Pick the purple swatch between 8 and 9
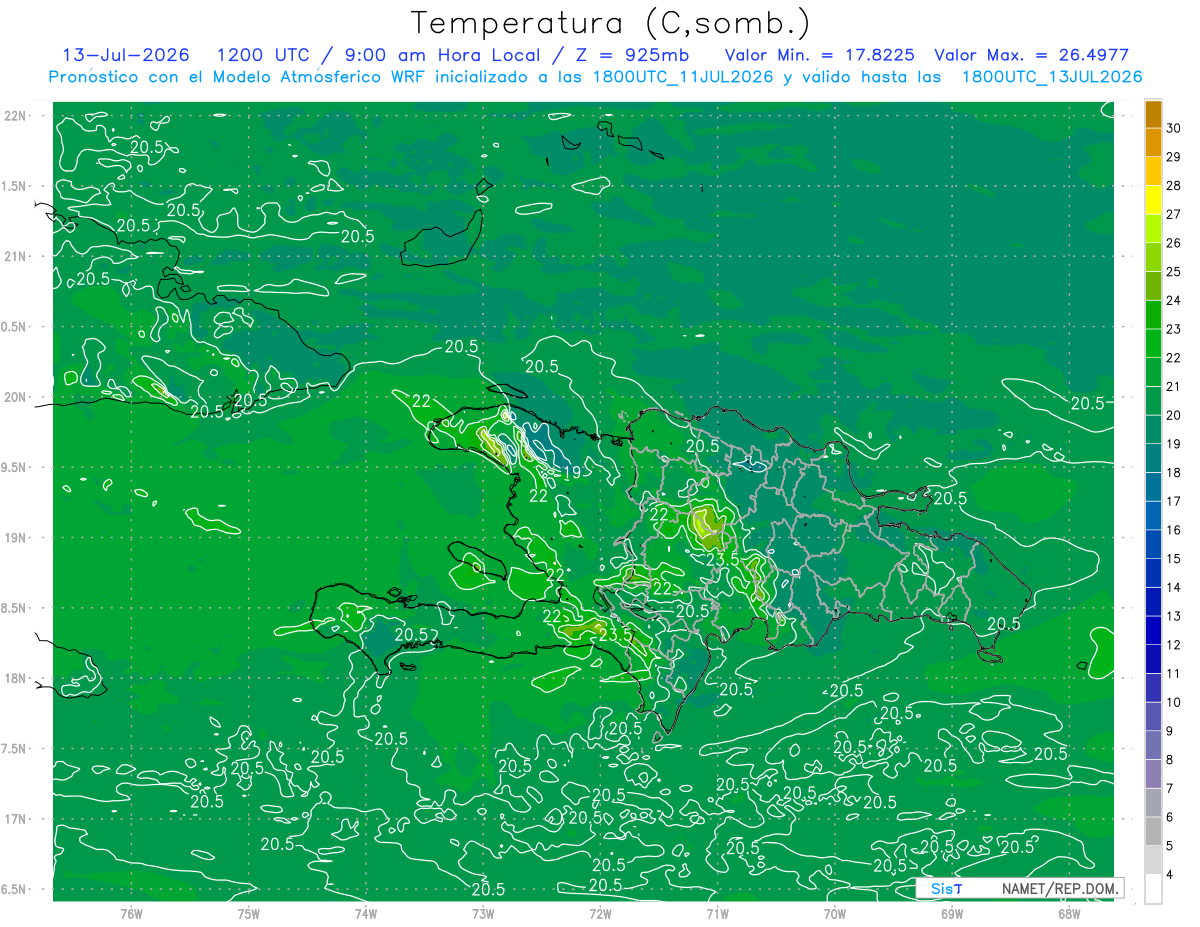 pyautogui.click(x=1153, y=746)
